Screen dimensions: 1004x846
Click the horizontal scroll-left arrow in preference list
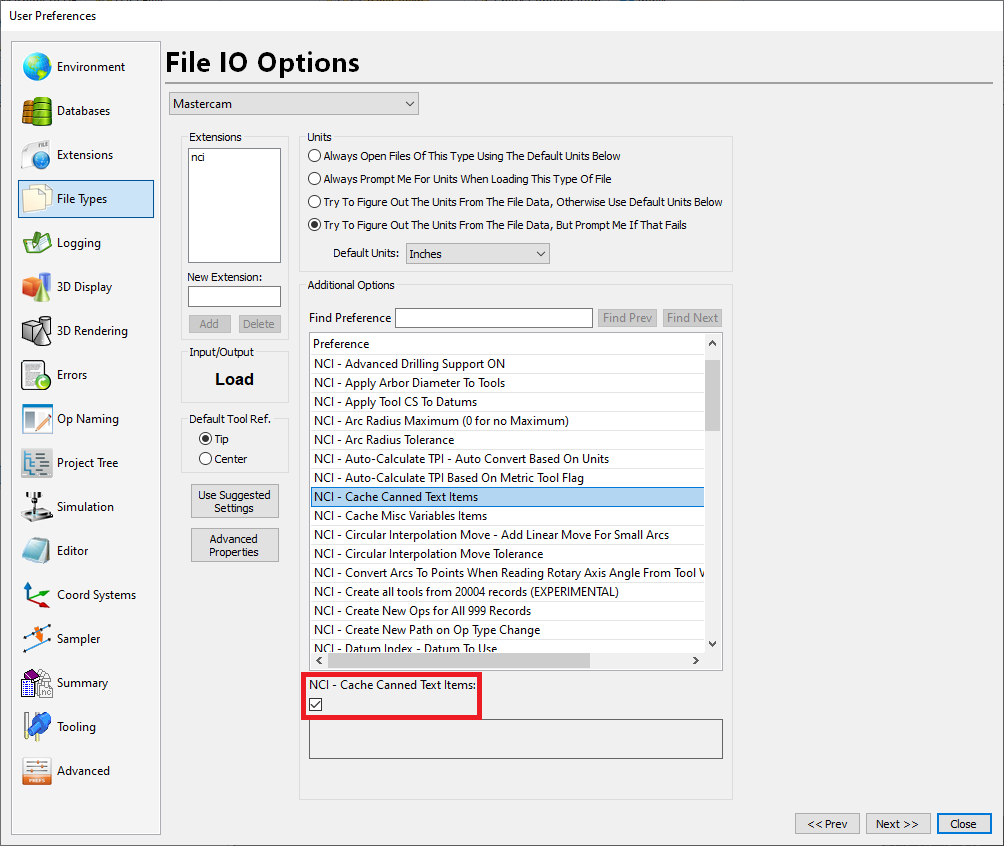coord(320,660)
